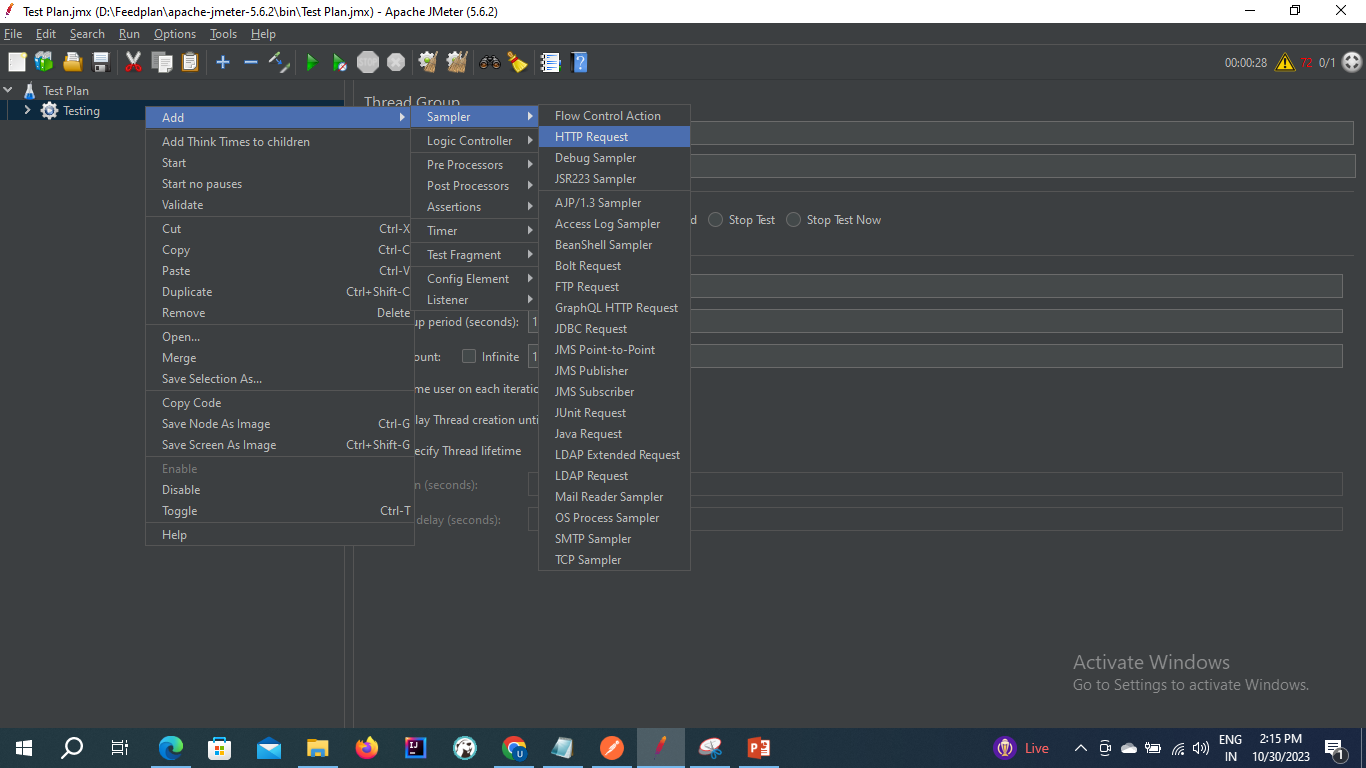Click the Search binoculars icon
Viewport: 1366px width, 768px height.
click(x=489, y=62)
